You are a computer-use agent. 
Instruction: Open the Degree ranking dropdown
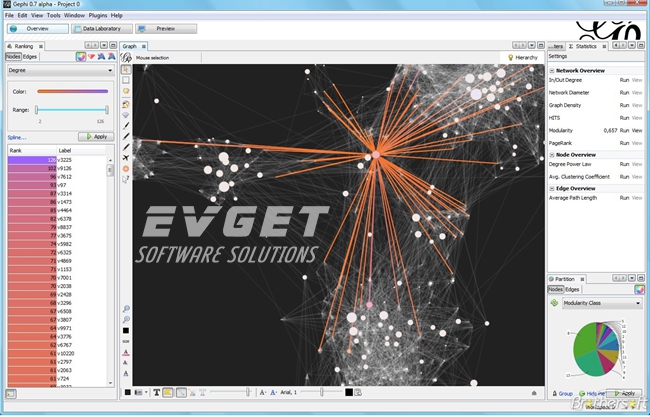click(61, 70)
